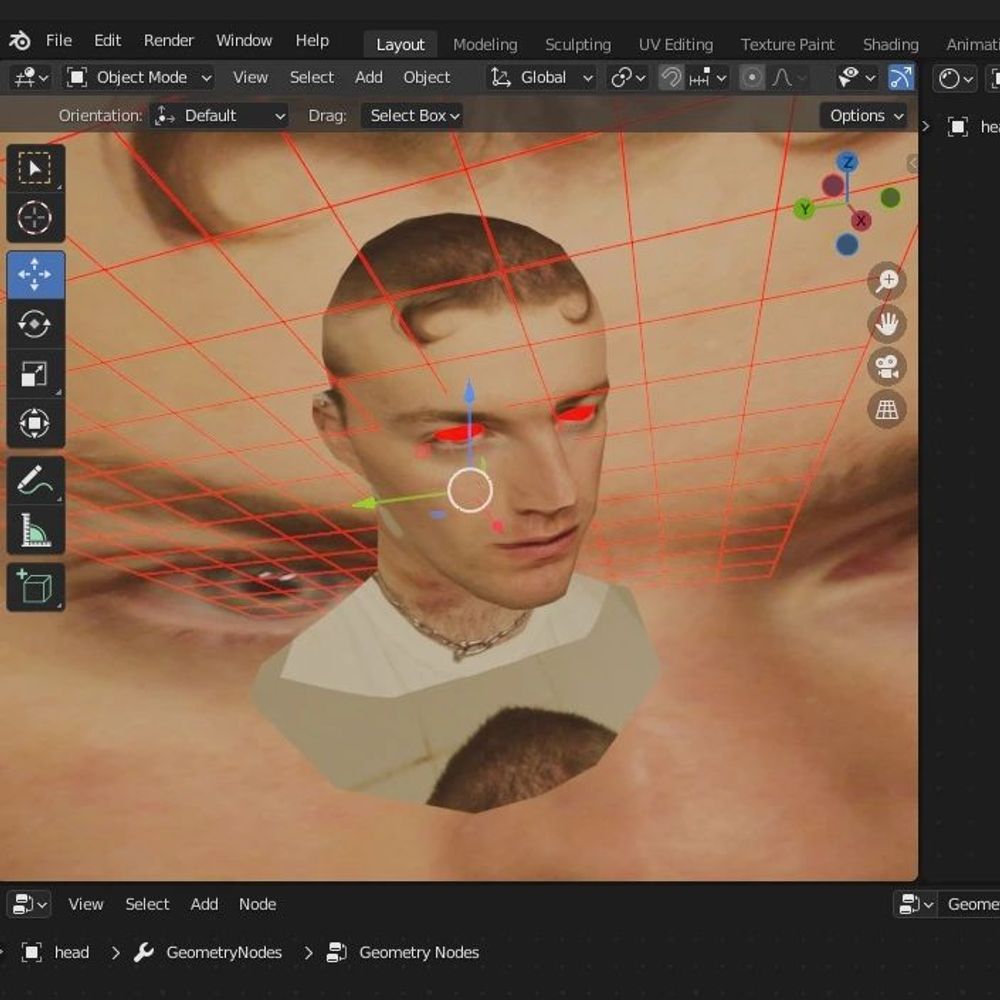1000x1000 pixels.
Task: Open the Global transform orientation dropdown
Action: 541,78
